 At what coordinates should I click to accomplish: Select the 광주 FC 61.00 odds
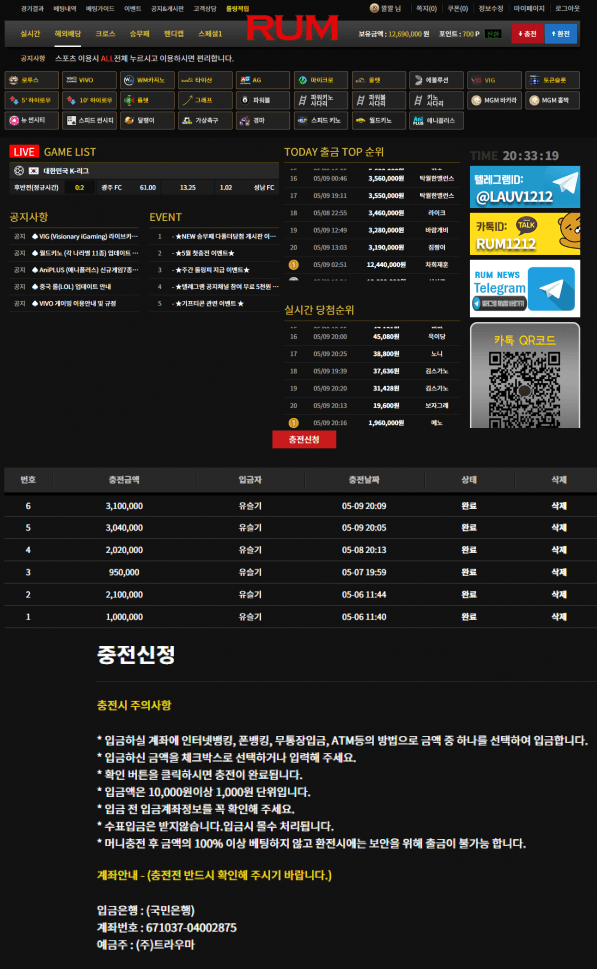(129, 187)
